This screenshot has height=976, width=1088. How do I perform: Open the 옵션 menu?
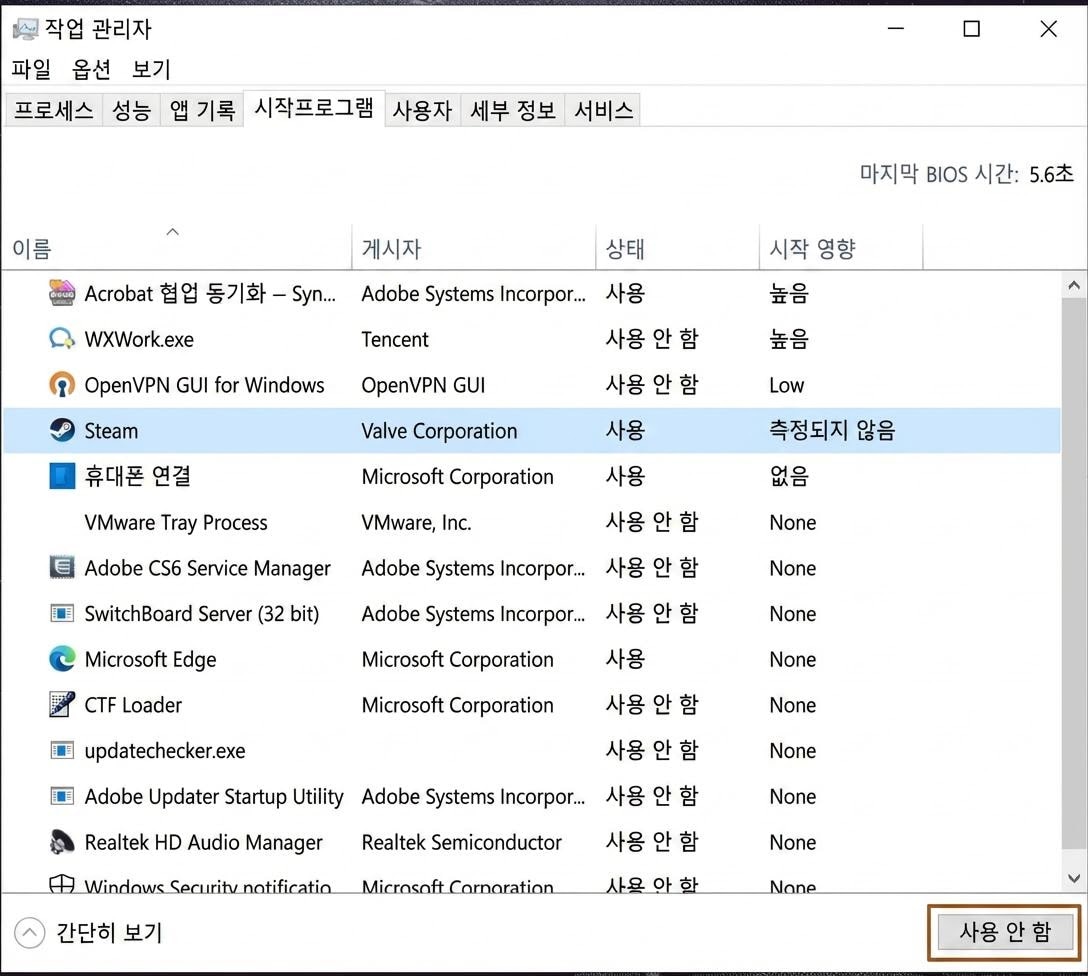click(91, 70)
